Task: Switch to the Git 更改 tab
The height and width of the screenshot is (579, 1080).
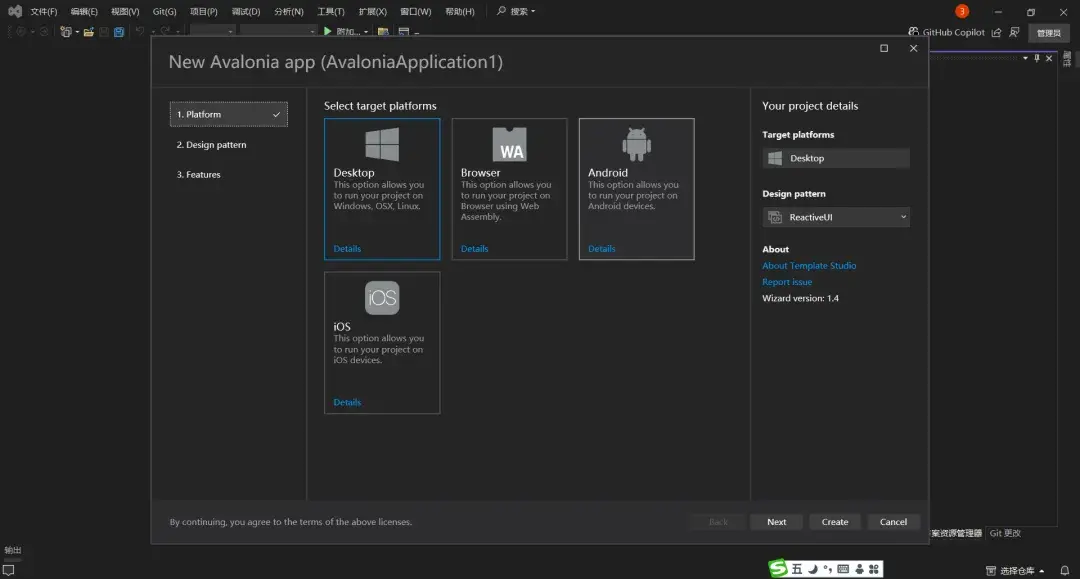Action: (1004, 533)
